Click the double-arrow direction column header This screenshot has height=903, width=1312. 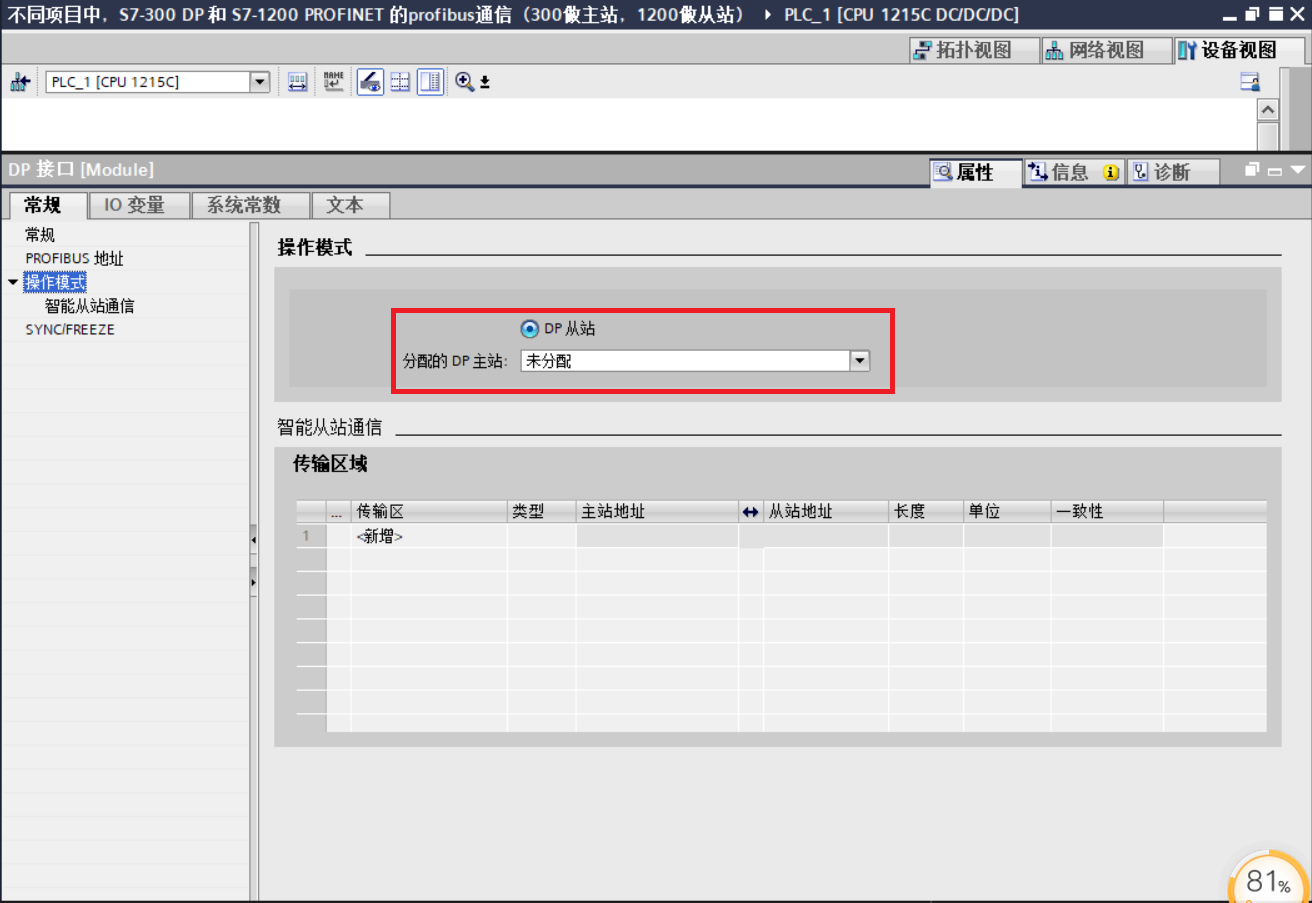tap(751, 511)
